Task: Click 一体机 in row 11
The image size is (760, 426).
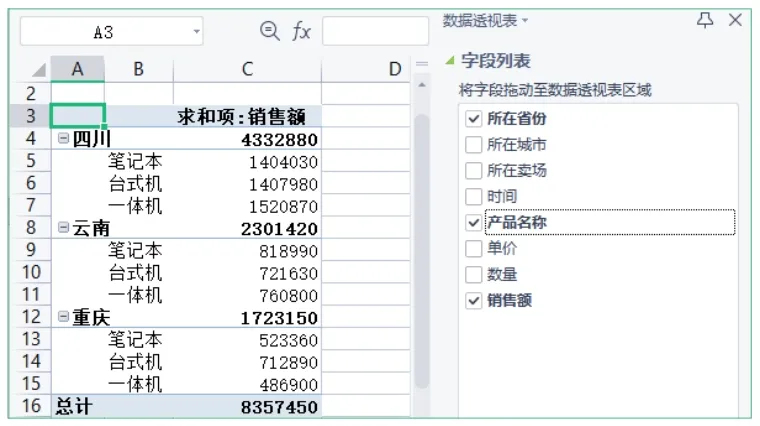Action: 135,295
